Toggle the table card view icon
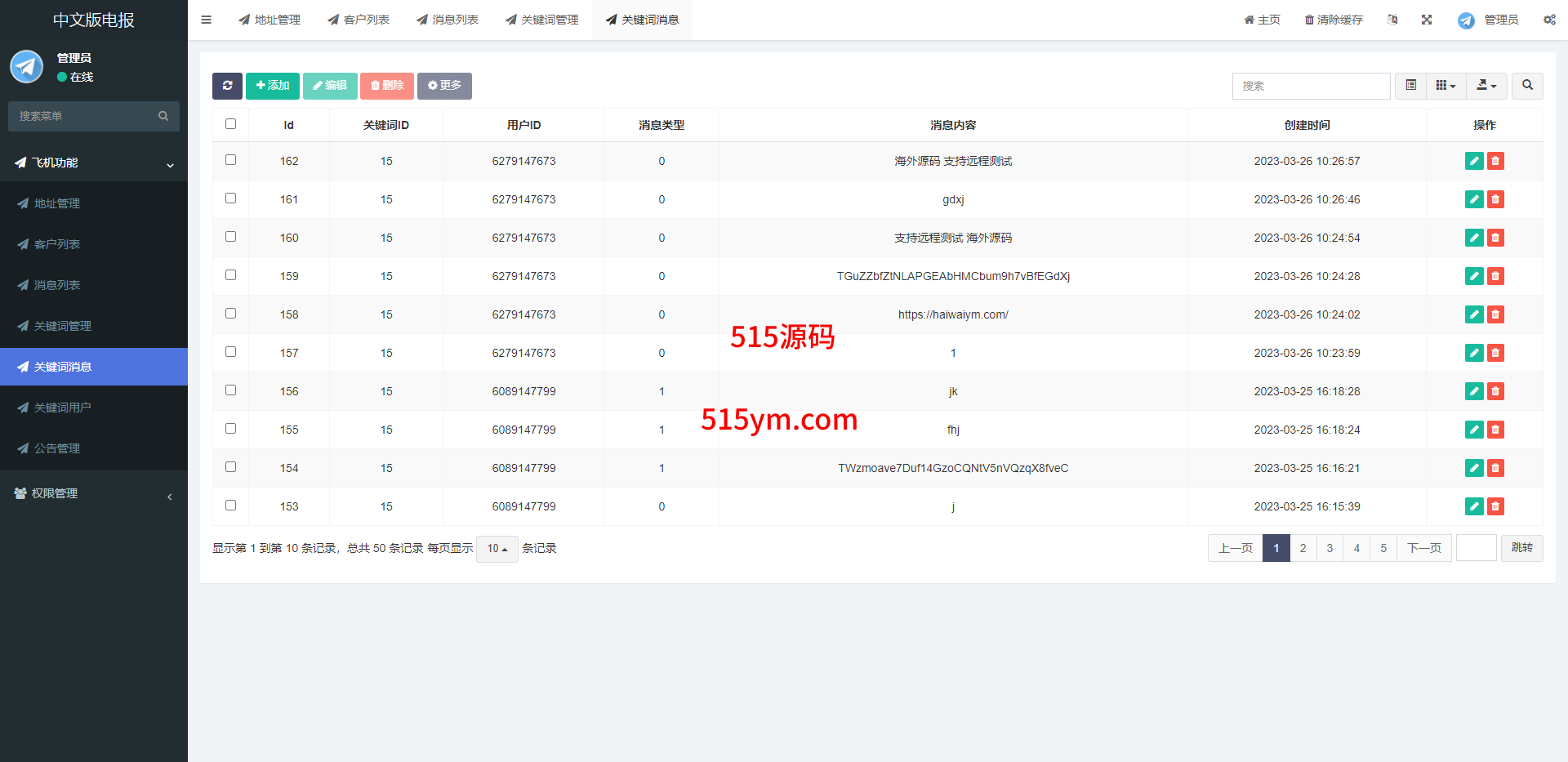This screenshot has width=1568, height=762. pyautogui.click(x=1410, y=86)
